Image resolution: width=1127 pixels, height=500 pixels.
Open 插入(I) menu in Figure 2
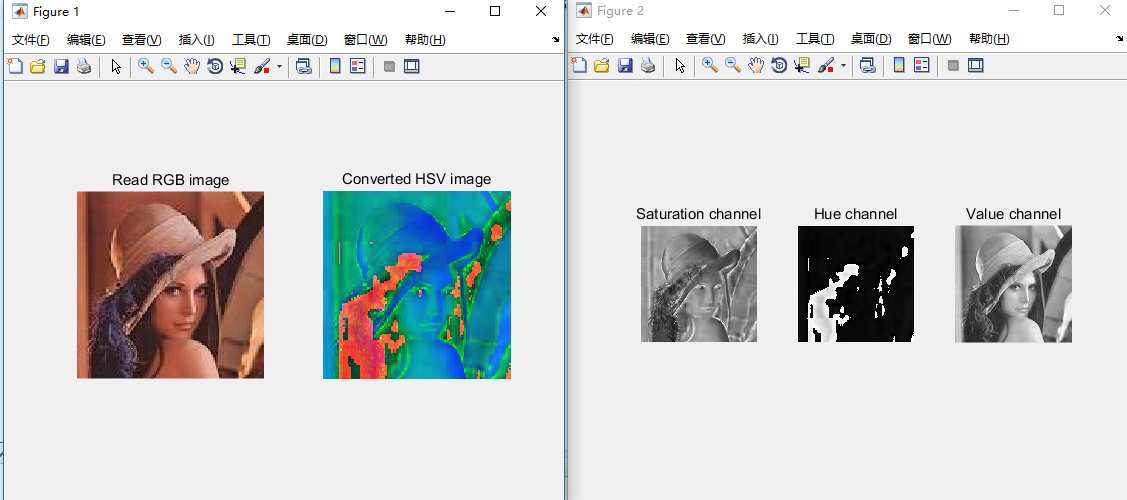click(x=761, y=39)
